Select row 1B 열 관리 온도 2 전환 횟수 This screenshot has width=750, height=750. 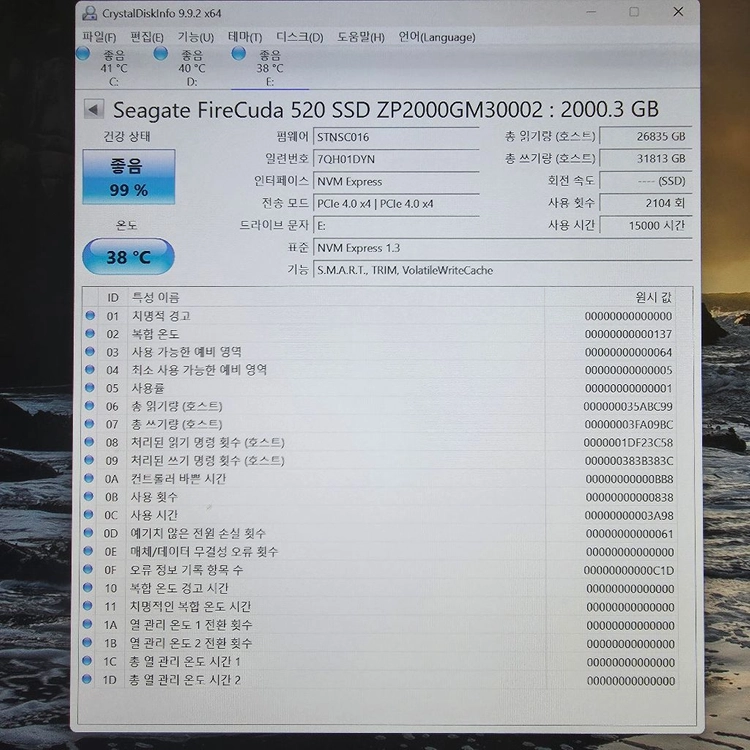click(x=381, y=643)
